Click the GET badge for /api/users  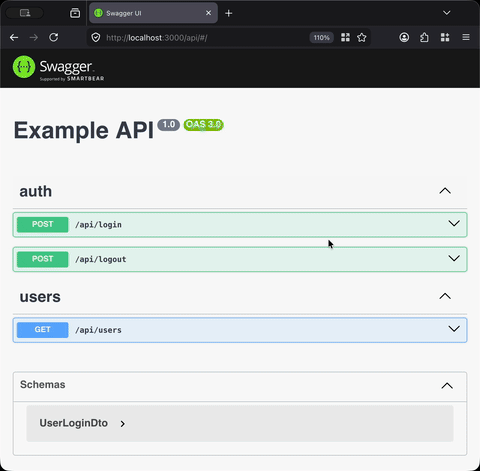43,330
